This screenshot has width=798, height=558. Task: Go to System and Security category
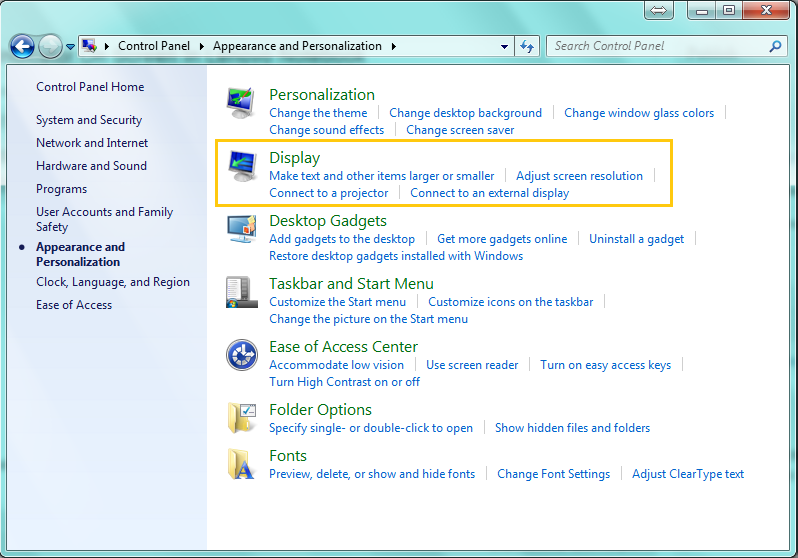click(89, 120)
